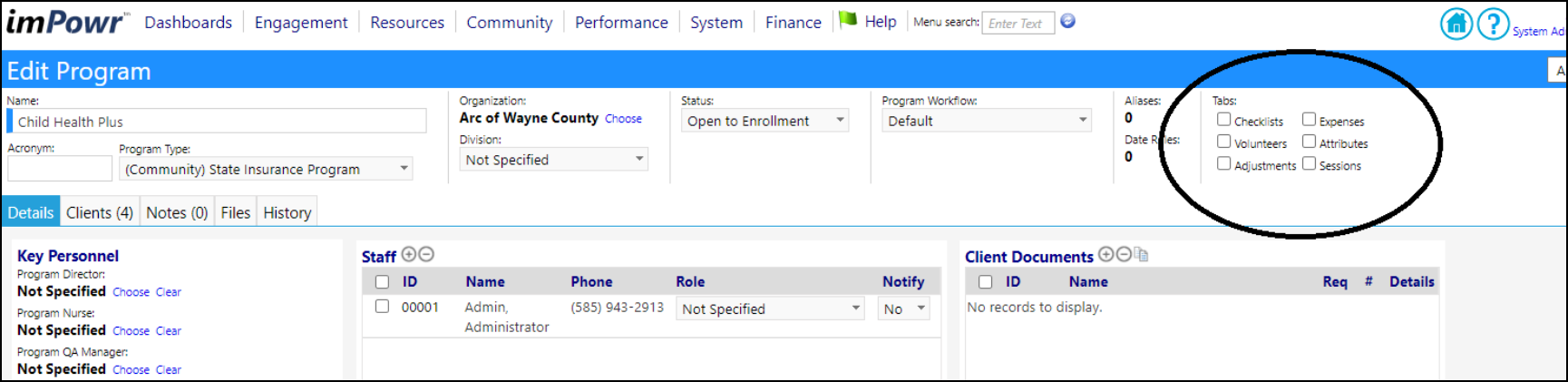Open the Status dropdown
The width and height of the screenshot is (1568, 382).
765,121
